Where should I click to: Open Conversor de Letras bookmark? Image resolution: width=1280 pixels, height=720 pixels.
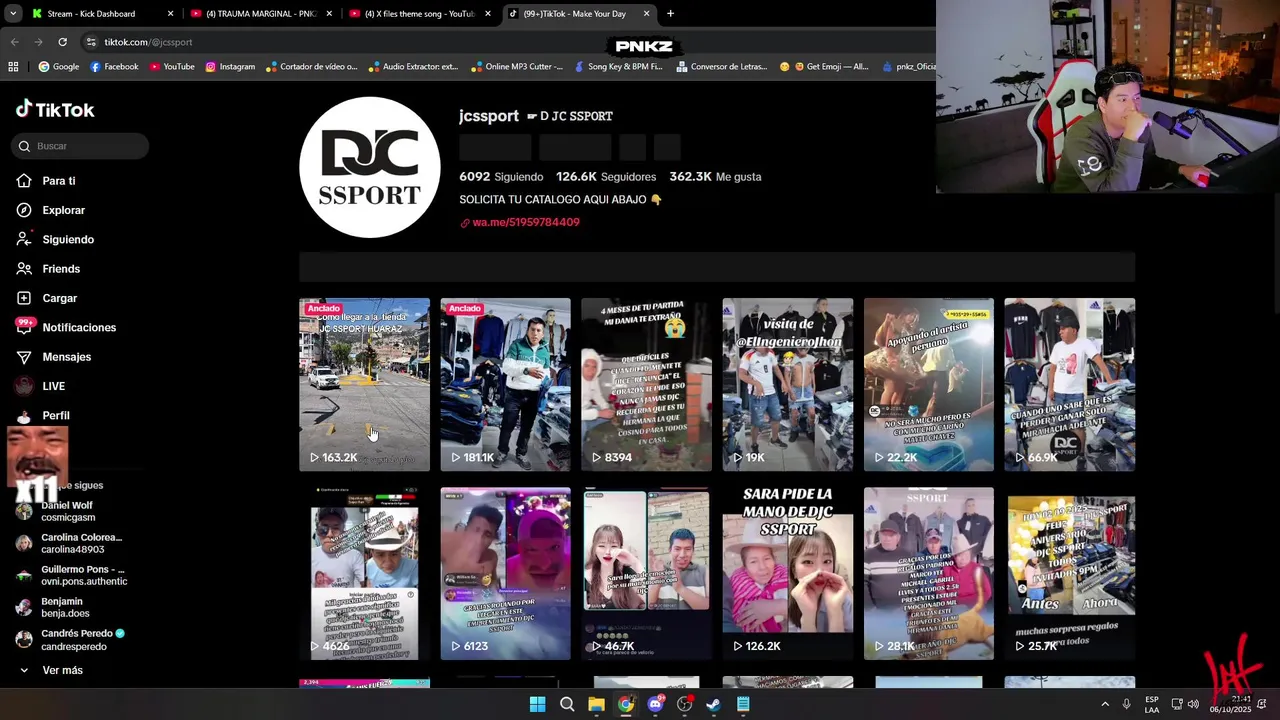point(722,67)
